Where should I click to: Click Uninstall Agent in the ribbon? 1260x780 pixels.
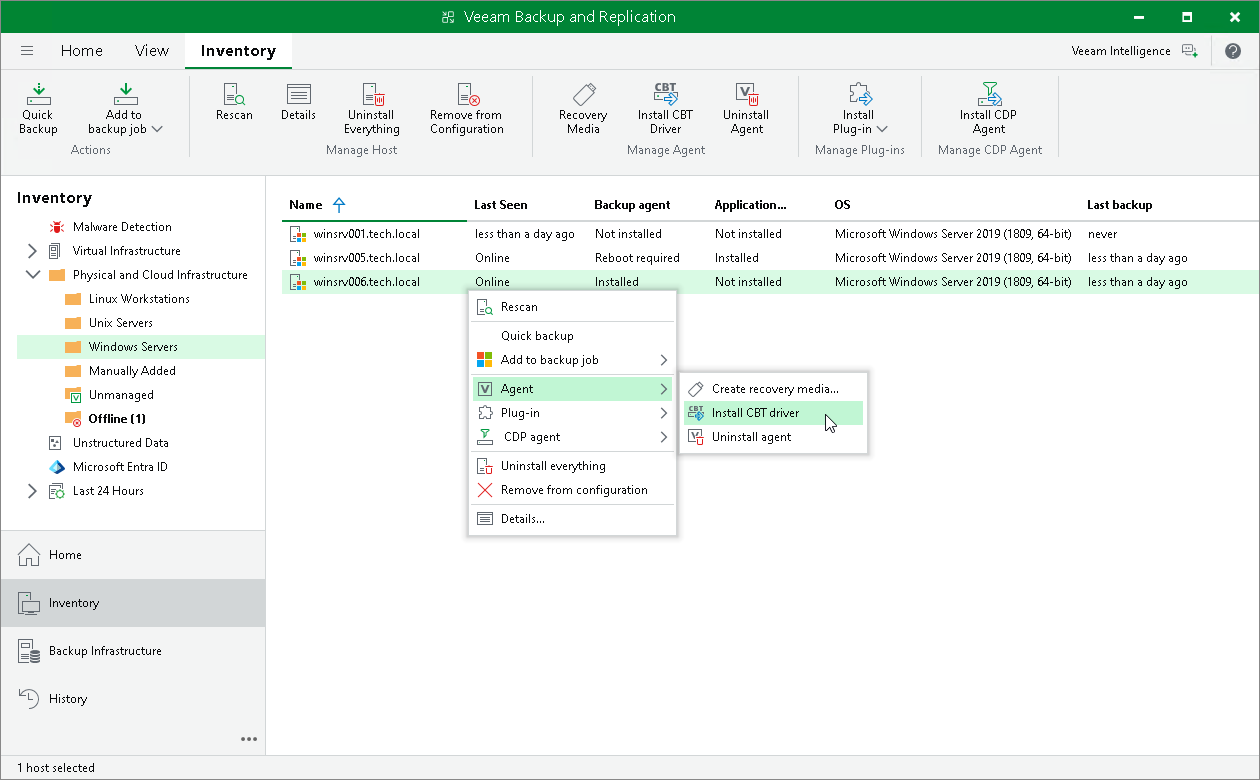pyautogui.click(x=746, y=108)
